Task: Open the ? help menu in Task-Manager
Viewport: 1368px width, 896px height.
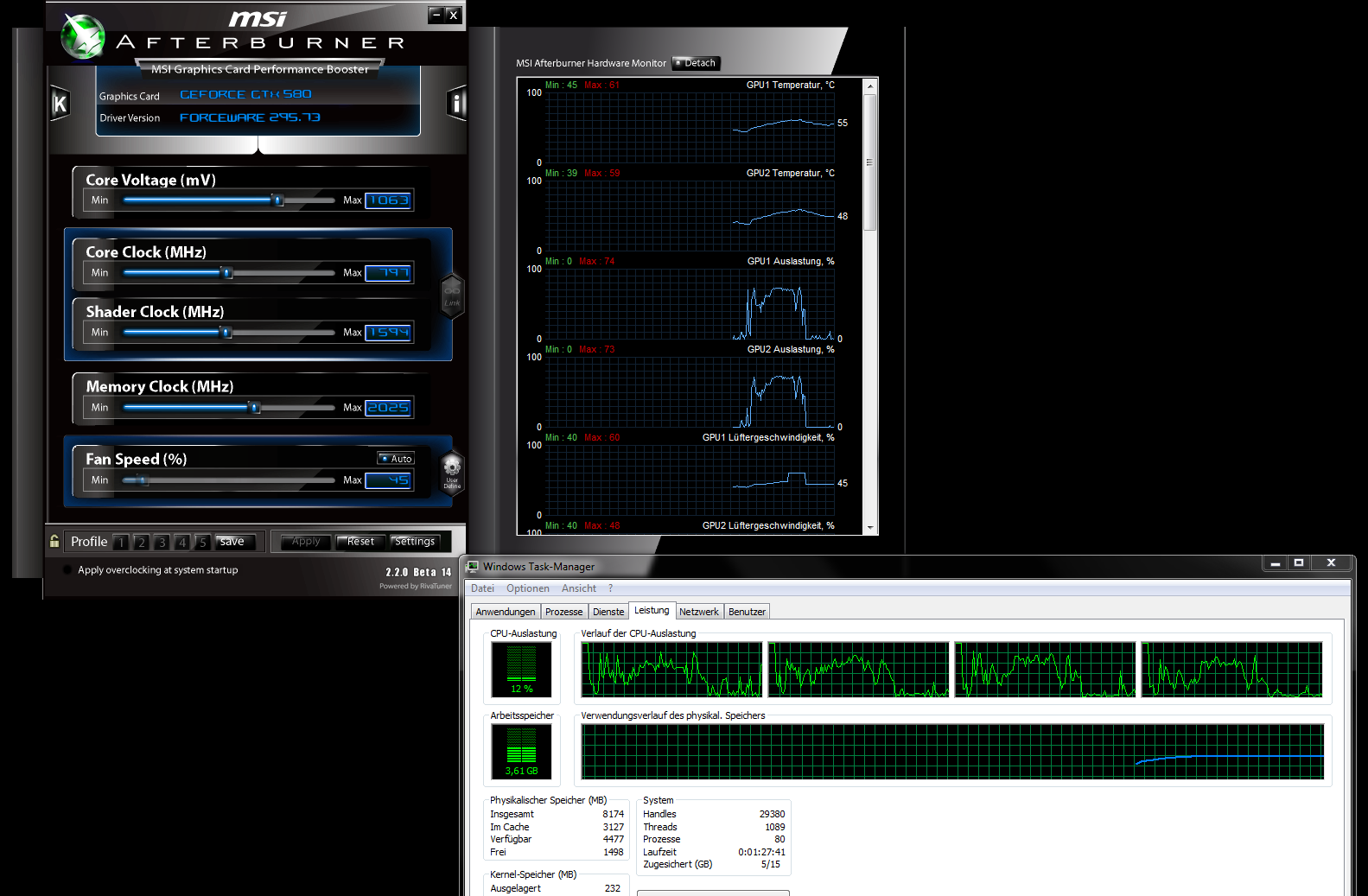Action: click(610, 588)
